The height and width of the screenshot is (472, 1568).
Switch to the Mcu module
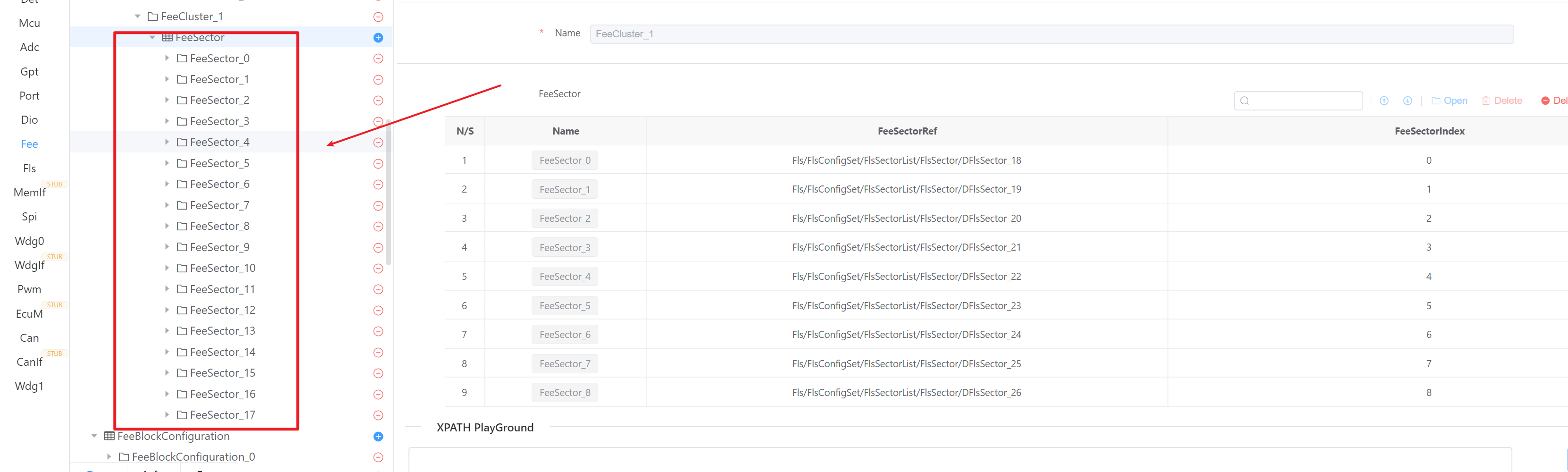coord(29,23)
